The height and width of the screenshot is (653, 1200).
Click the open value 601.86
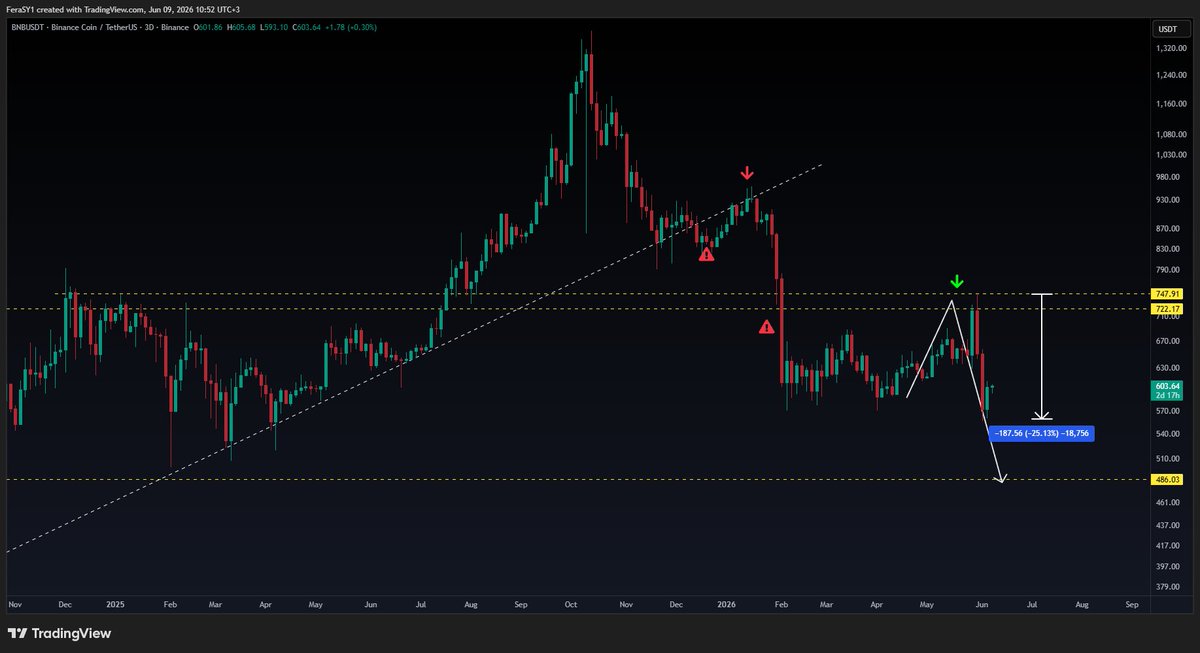point(212,27)
